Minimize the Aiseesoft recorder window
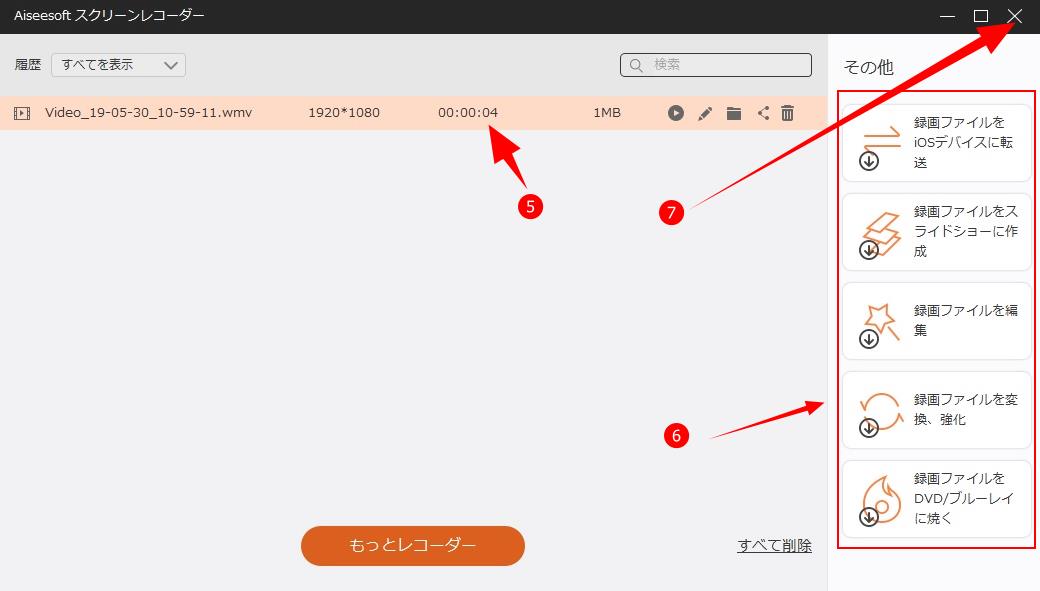This screenshot has width=1040, height=591. (947, 16)
